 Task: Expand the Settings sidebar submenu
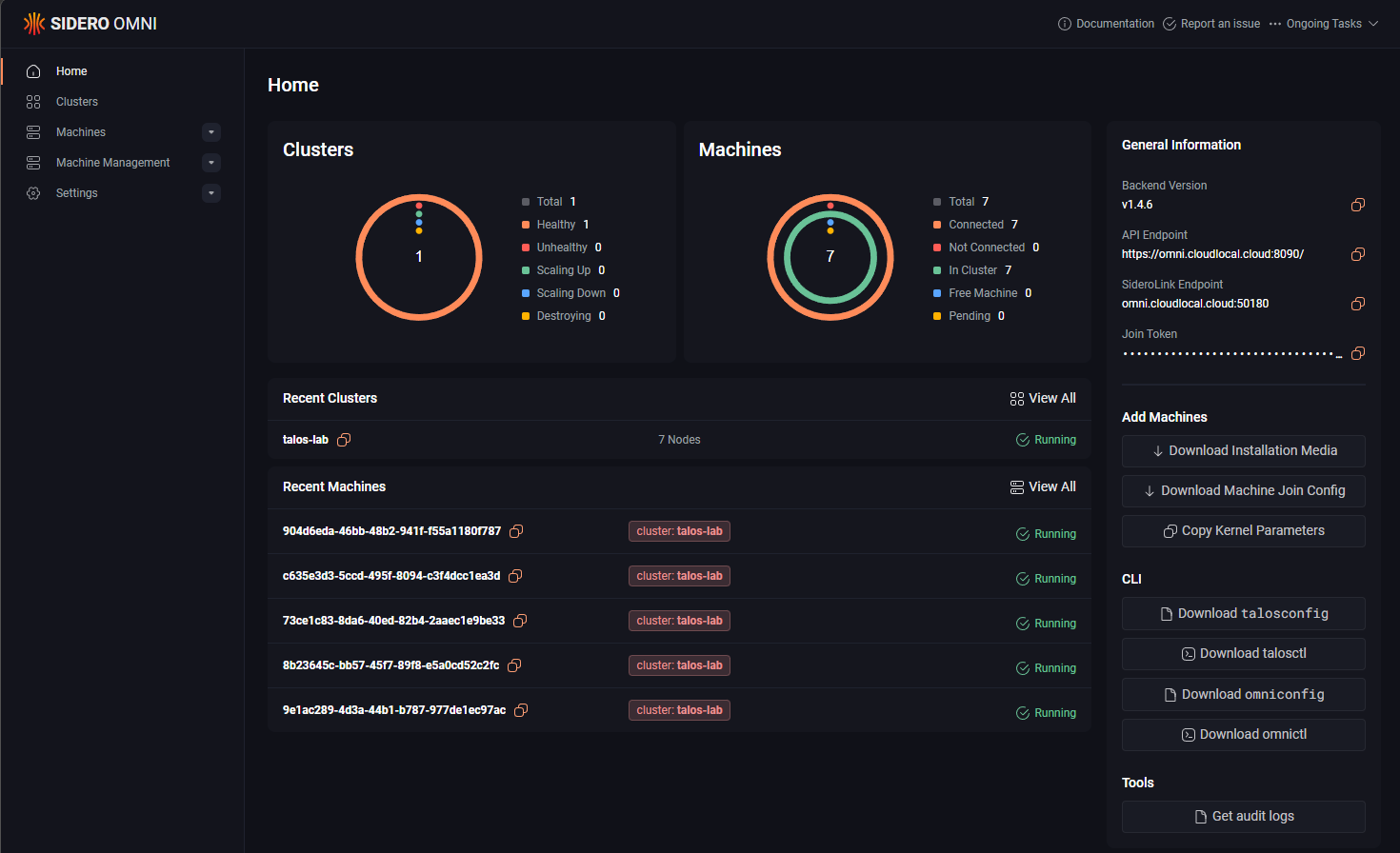pyautogui.click(x=211, y=193)
